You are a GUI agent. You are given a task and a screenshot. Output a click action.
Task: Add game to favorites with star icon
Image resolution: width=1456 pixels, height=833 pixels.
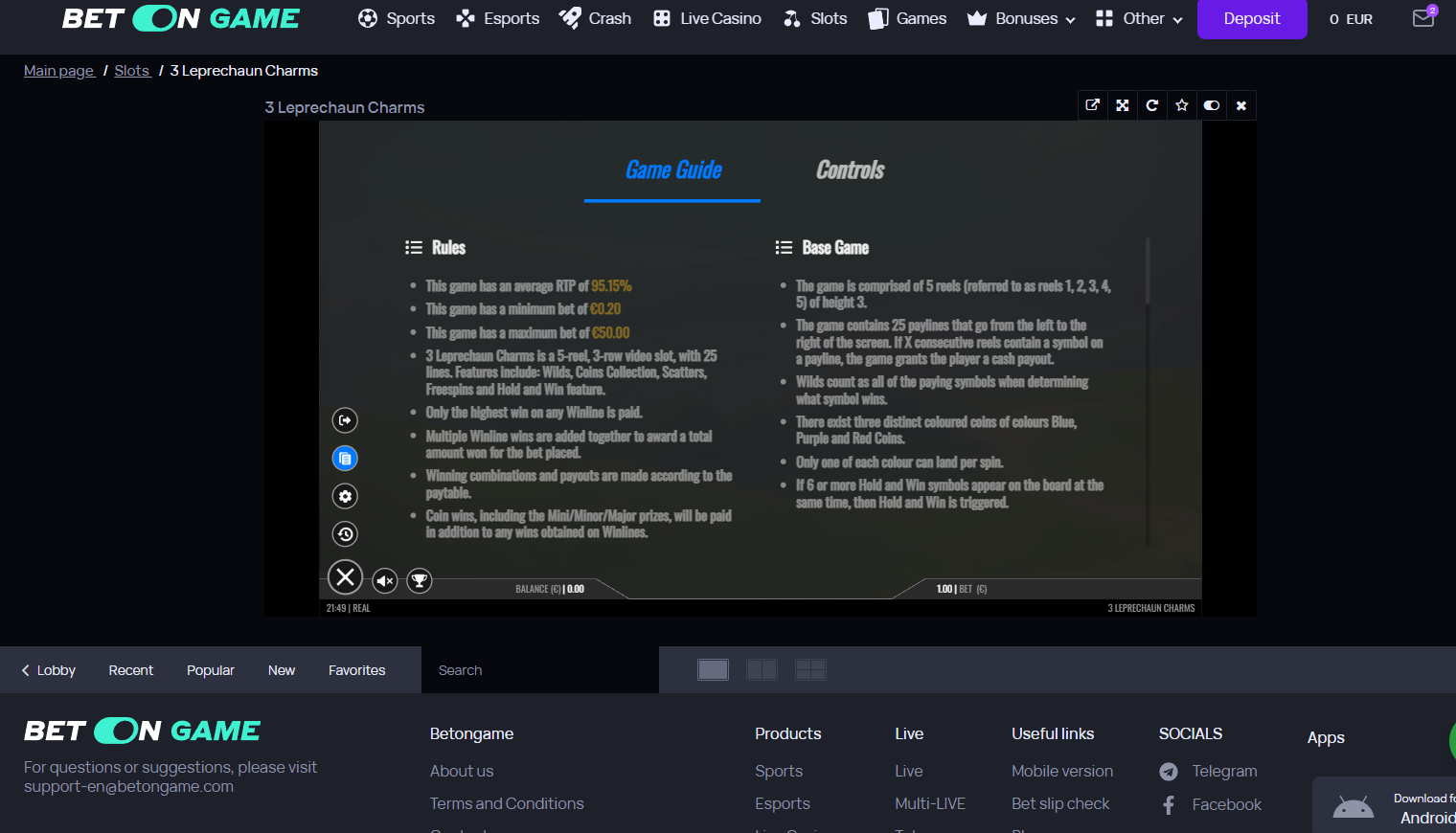1182,105
